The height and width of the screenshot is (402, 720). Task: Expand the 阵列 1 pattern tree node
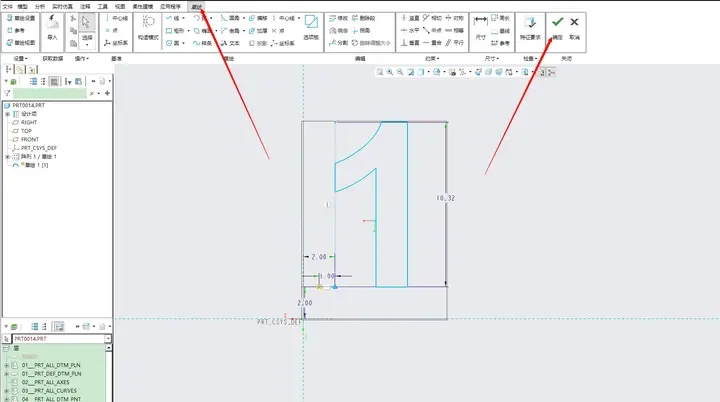(7, 157)
